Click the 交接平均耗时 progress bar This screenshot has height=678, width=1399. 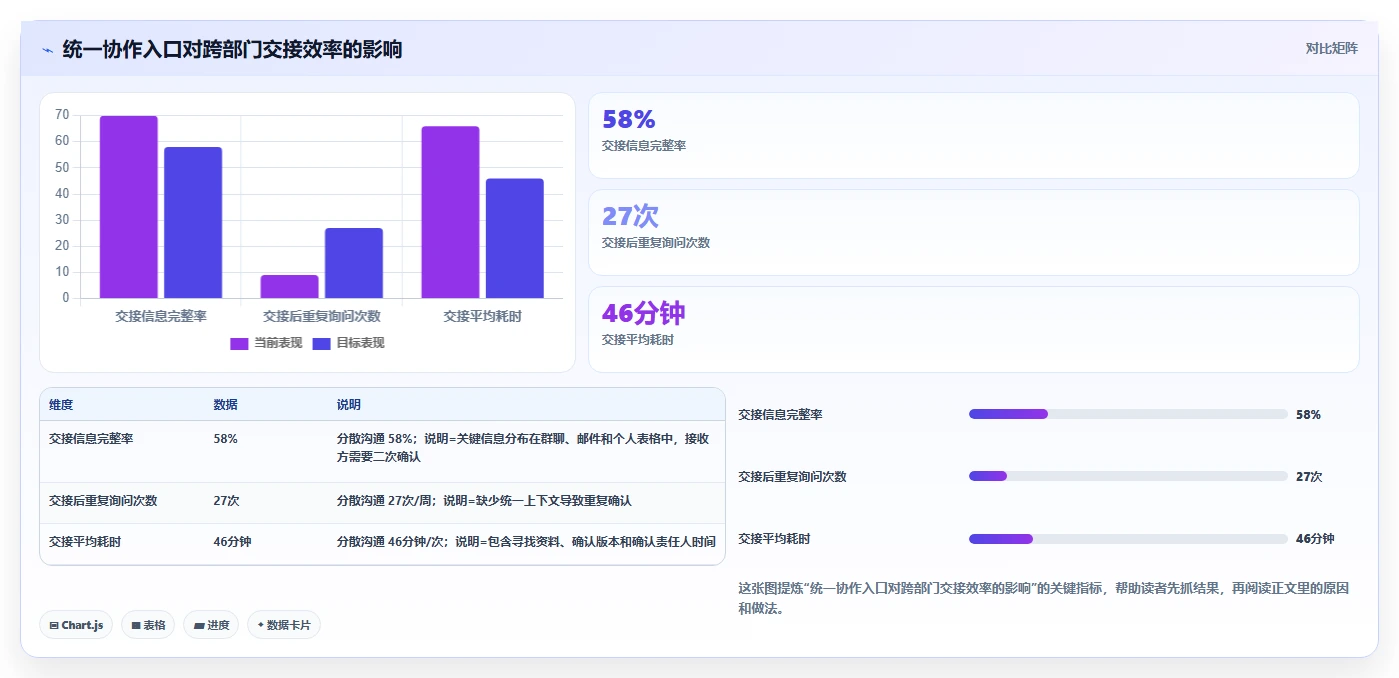pos(1128,539)
